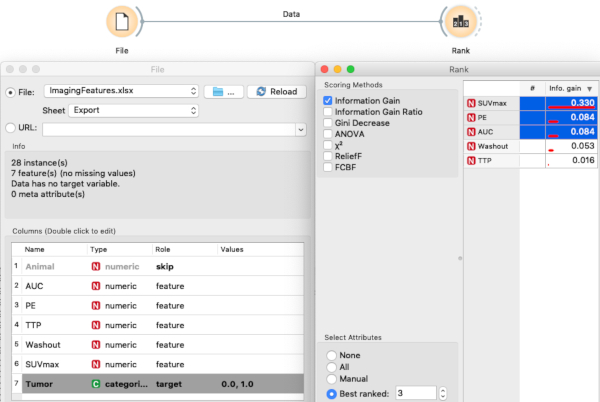Enable the Gini Decrease scoring method
This screenshot has height=402, width=600.
pos(328,123)
